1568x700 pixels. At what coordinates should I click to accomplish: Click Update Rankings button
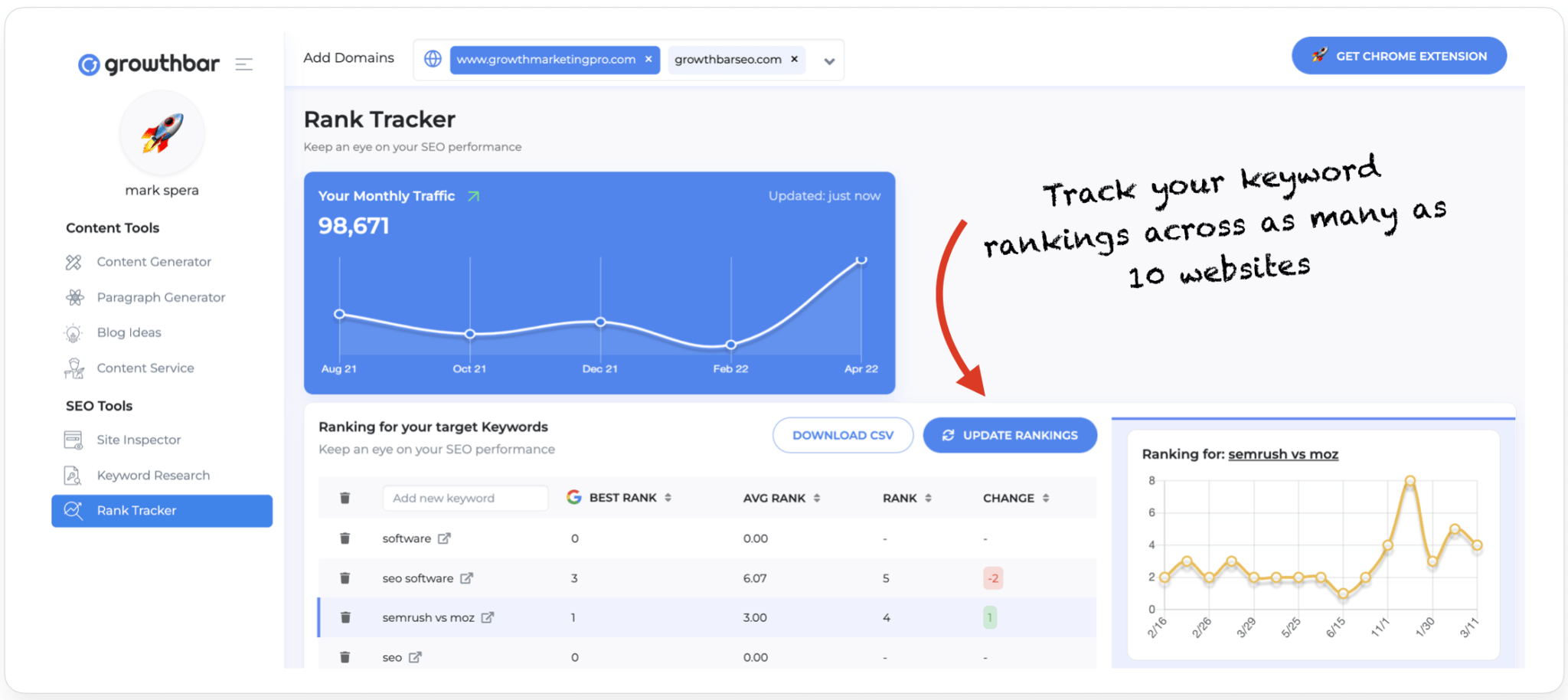coord(1010,435)
